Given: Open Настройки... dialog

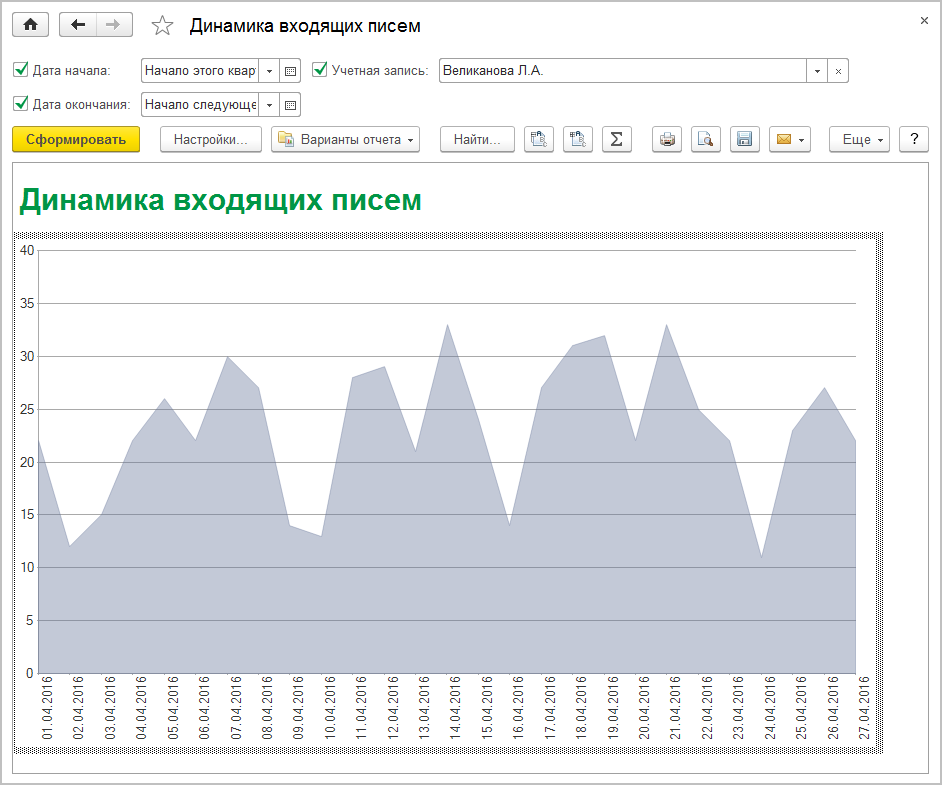Looking at the screenshot, I should pos(211,139).
